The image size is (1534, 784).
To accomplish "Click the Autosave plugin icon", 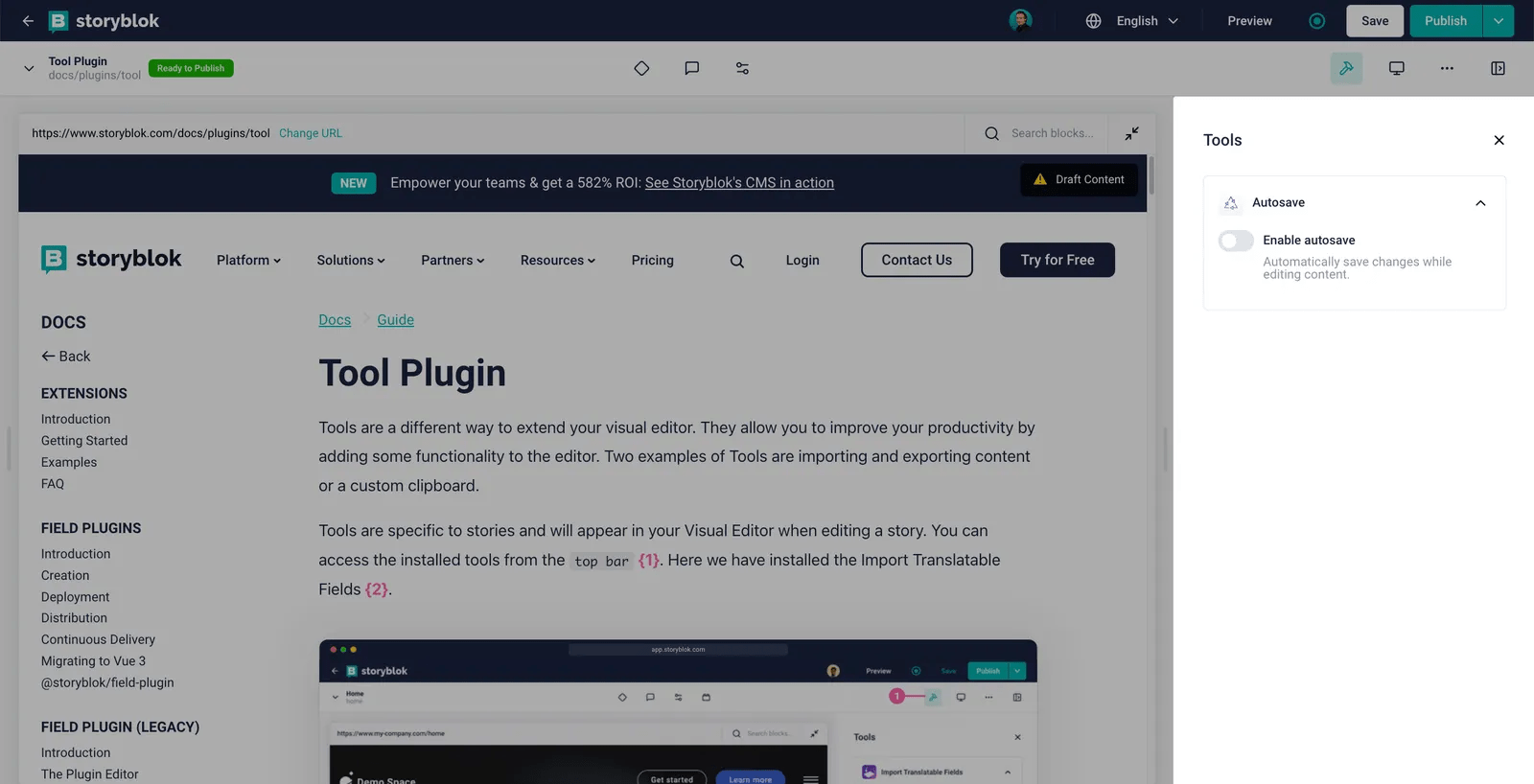I will pyautogui.click(x=1231, y=203).
